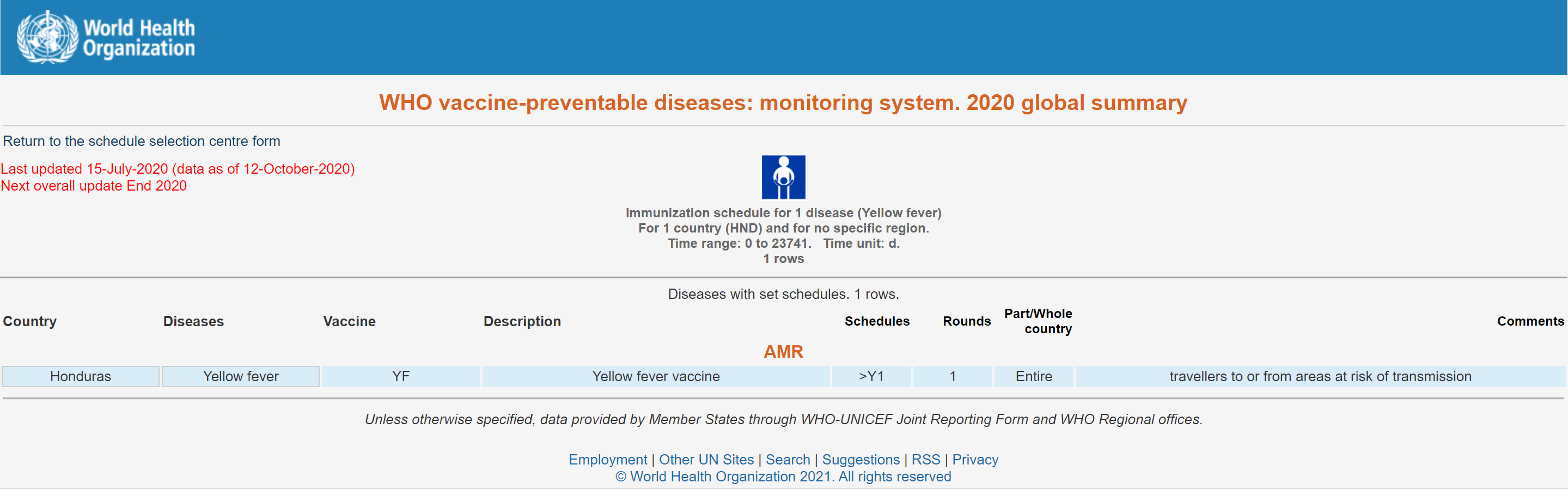Click the AMR region heading
Image resolution: width=1568 pixels, height=489 pixels.
tap(783, 352)
